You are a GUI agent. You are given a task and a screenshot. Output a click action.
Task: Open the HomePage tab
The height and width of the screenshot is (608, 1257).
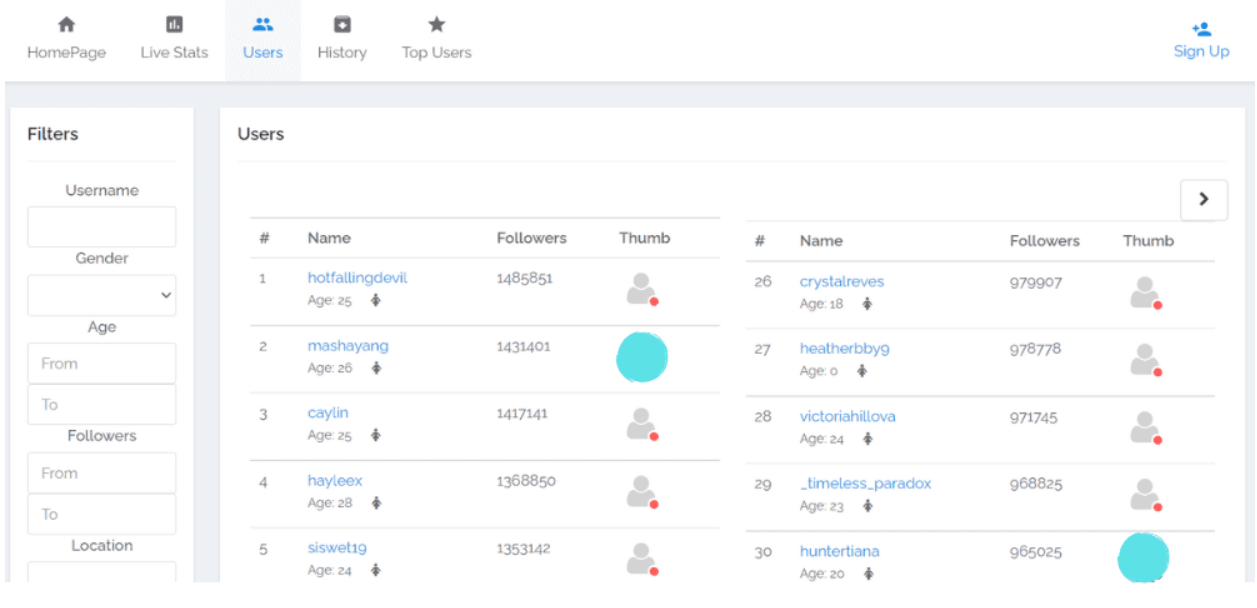[66, 40]
